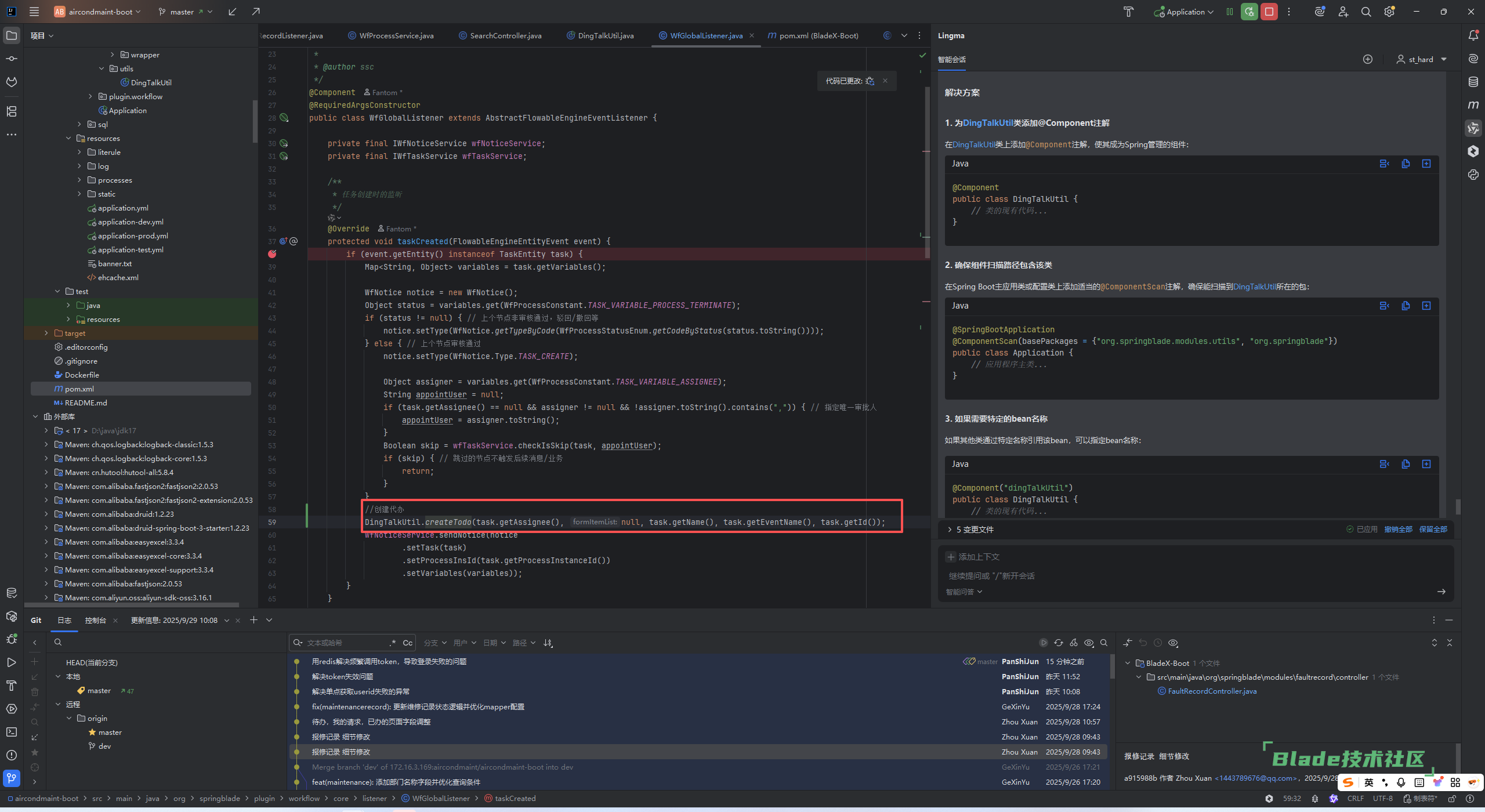Click the Lingma chat panel scrollbar thumb

(1458, 507)
